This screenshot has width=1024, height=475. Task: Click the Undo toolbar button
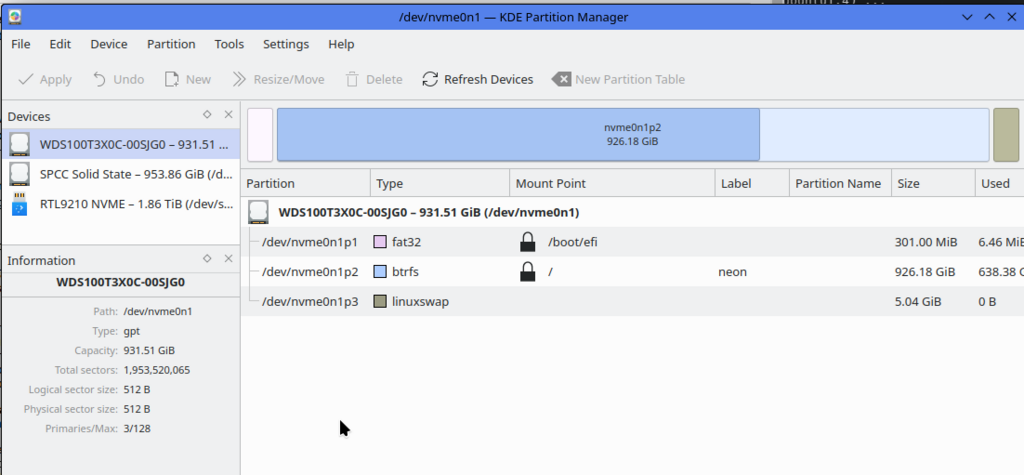click(x=118, y=80)
